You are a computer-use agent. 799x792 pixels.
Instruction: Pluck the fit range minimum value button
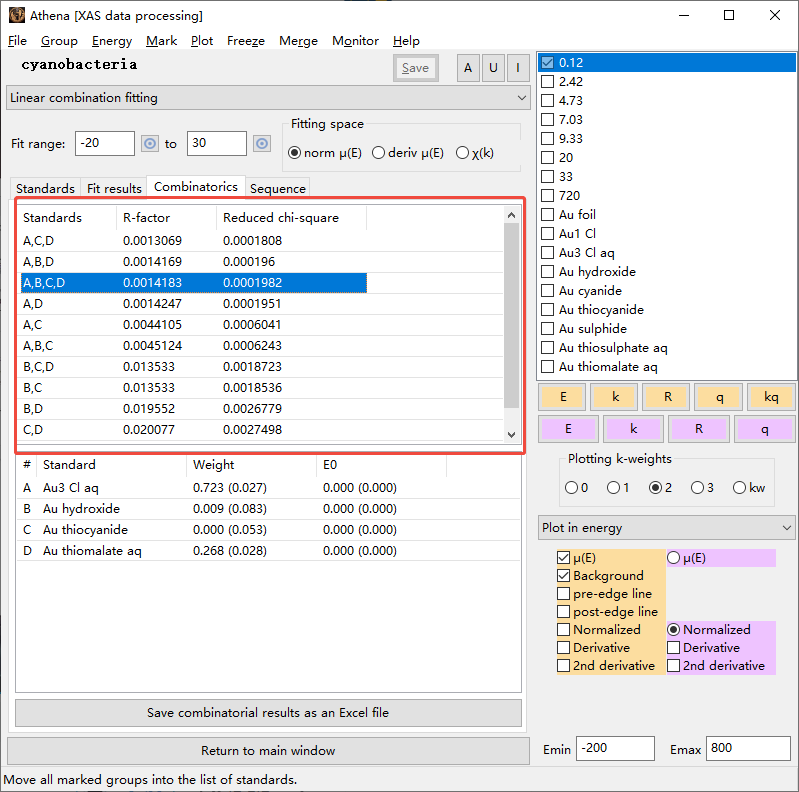[x=150, y=144]
